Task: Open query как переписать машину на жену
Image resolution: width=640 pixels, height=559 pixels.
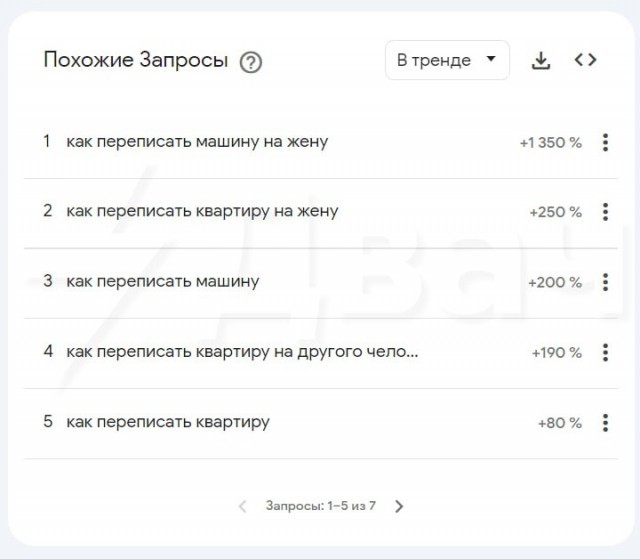Action: pyautogui.click(x=197, y=142)
